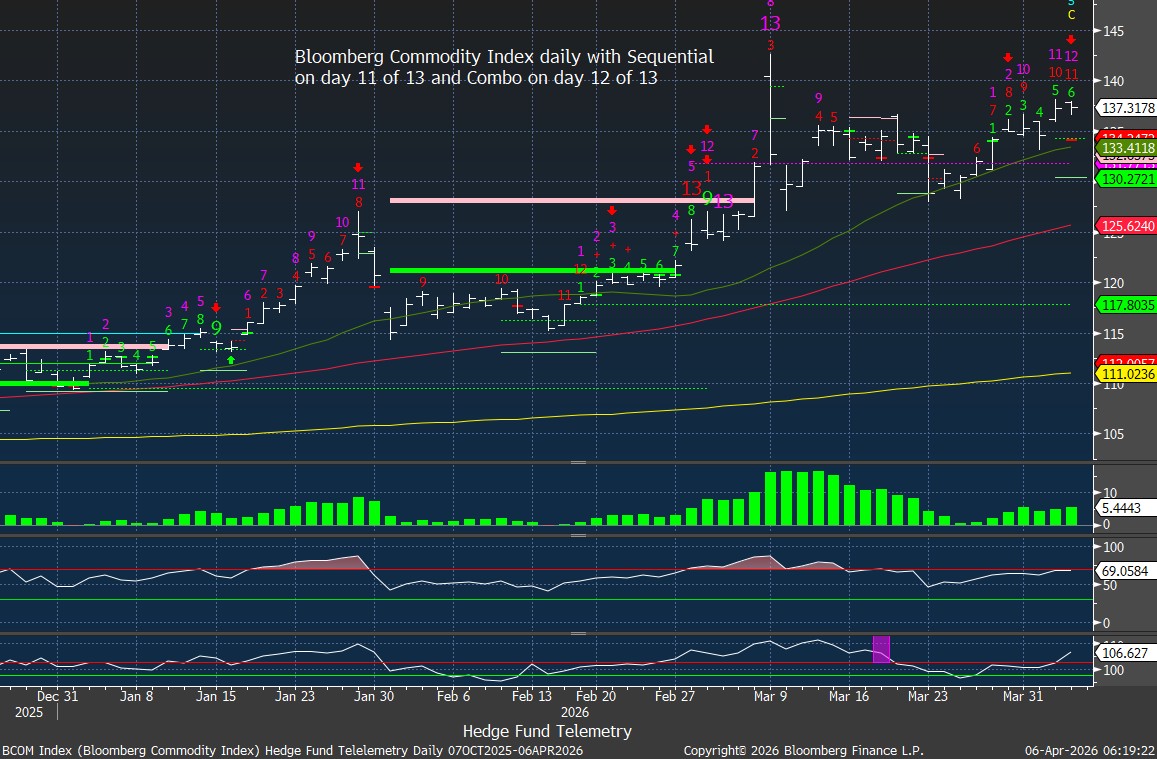Click the red down arrow above Jan 15
The height and width of the screenshot is (759, 1157).
point(216,308)
